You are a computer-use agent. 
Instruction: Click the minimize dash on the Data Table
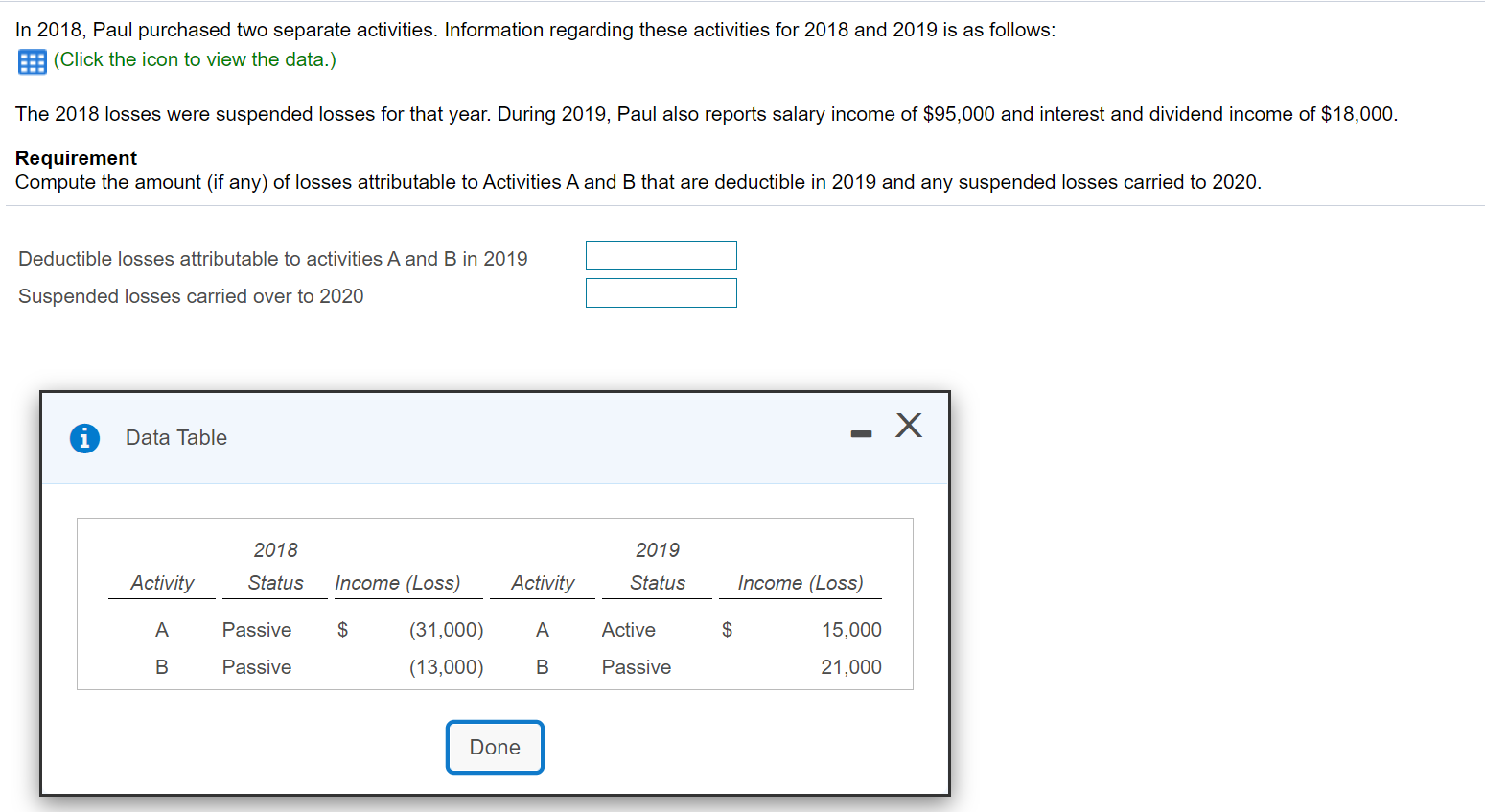click(x=860, y=433)
